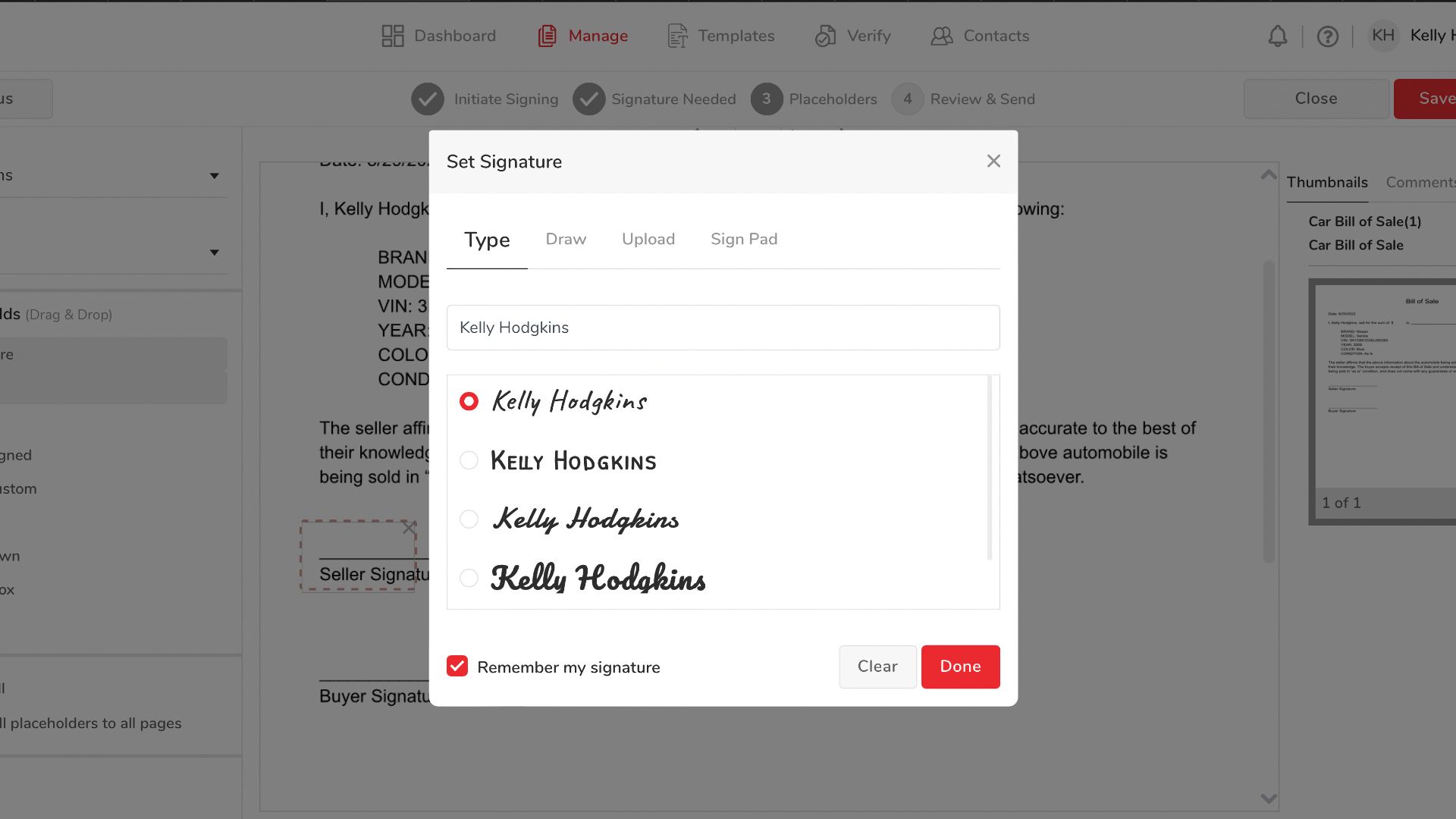This screenshot has height=819, width=1456.
Task: Select the third cursive signature style
Action: click(469, 519)
